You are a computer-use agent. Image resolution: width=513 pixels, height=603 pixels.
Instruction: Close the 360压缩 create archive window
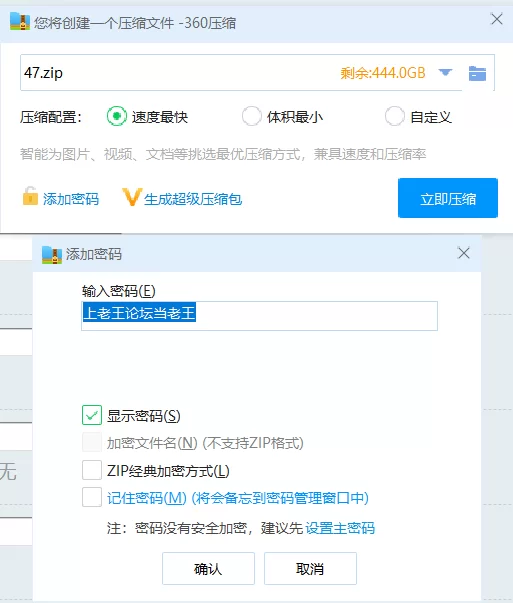point(496,19)
